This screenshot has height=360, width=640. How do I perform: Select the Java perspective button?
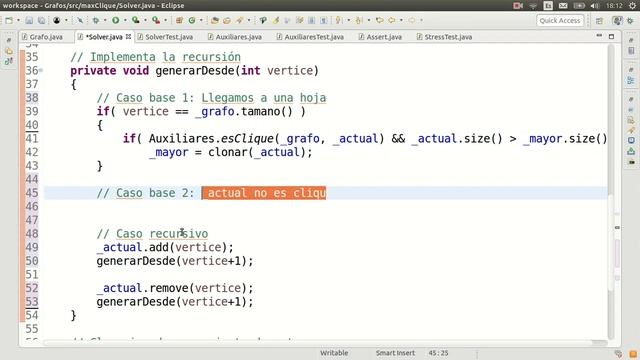[x=617, y=20]
